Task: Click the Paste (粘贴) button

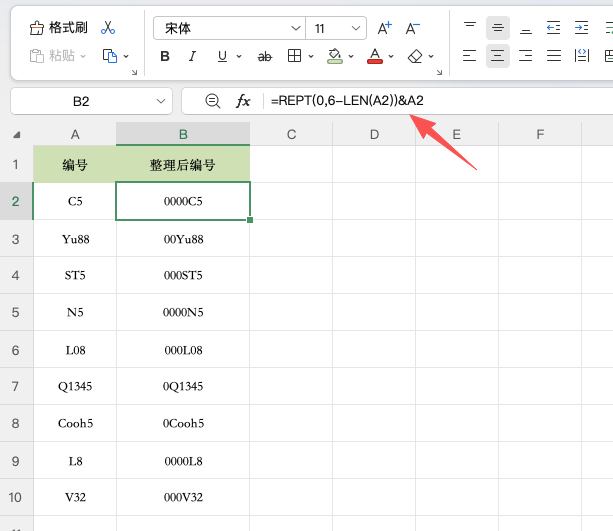Action: (52, 56)
